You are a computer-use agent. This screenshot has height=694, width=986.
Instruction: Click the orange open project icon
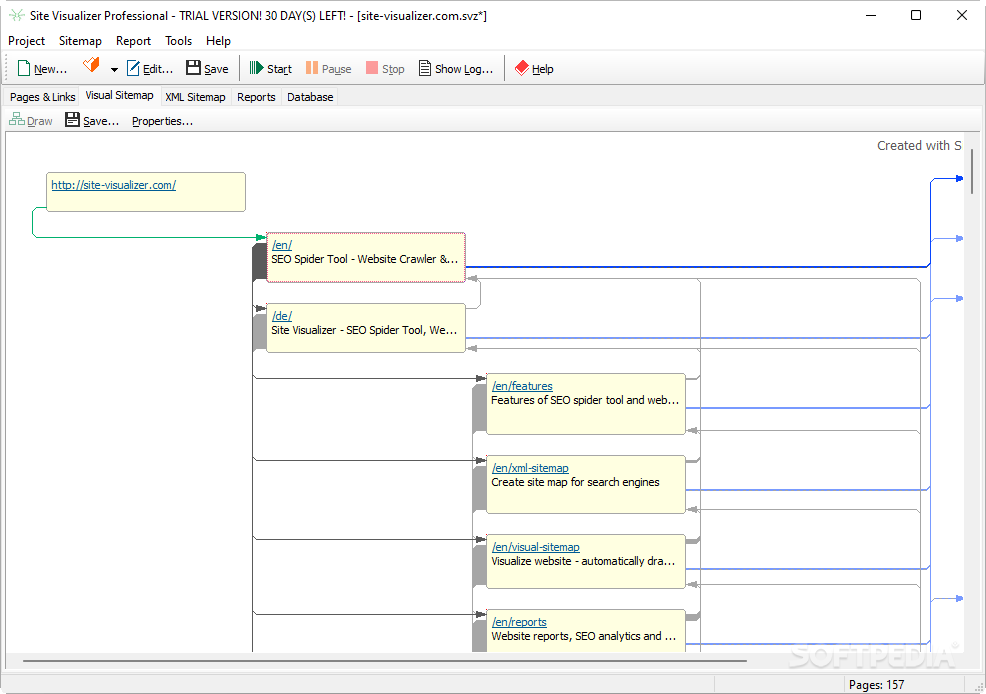pos(92,64)
